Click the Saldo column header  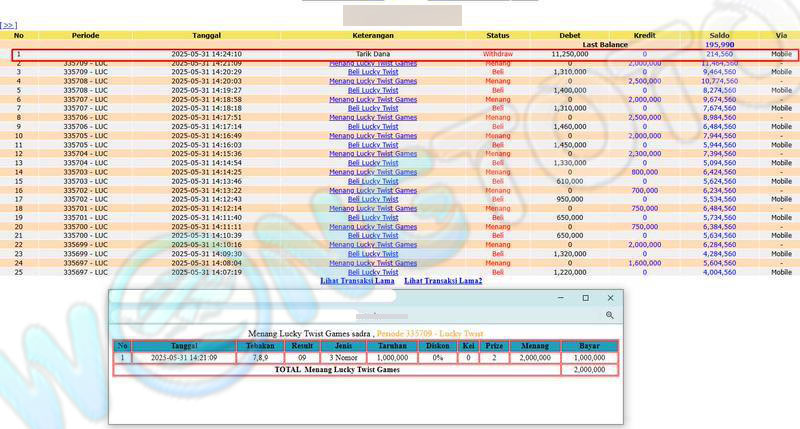[720, 35]
